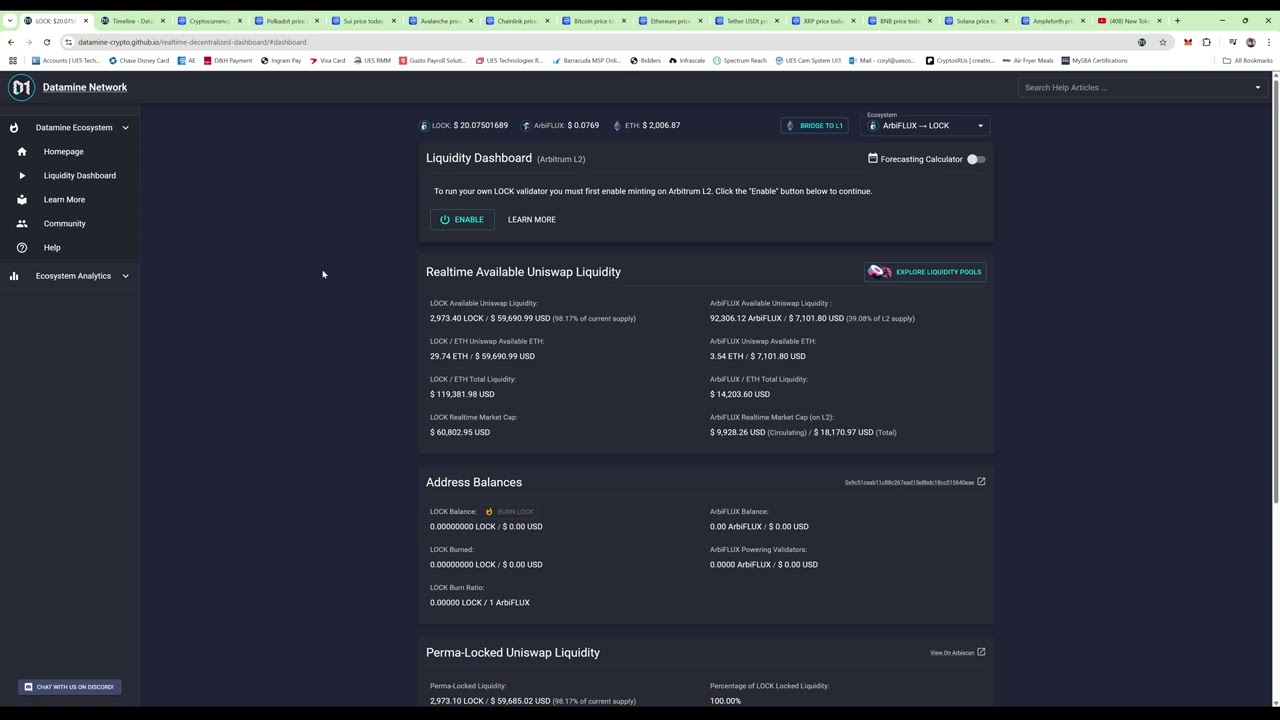Collapse the Datamine Ecosystem menu chevron
This screenshot has height=720, width=1280.
125,128
